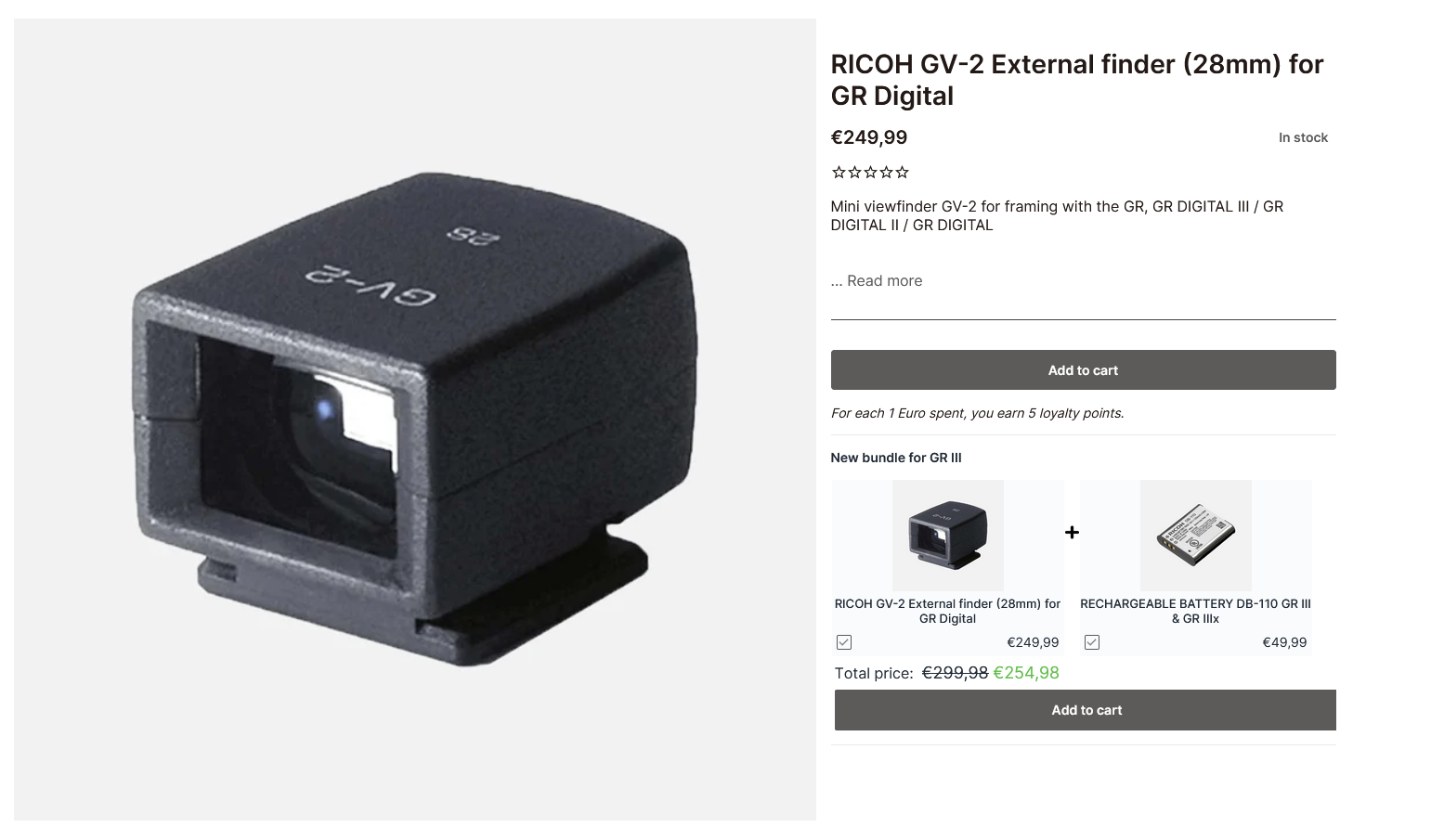Click the New bundle for GR III heading

point(896,458)
